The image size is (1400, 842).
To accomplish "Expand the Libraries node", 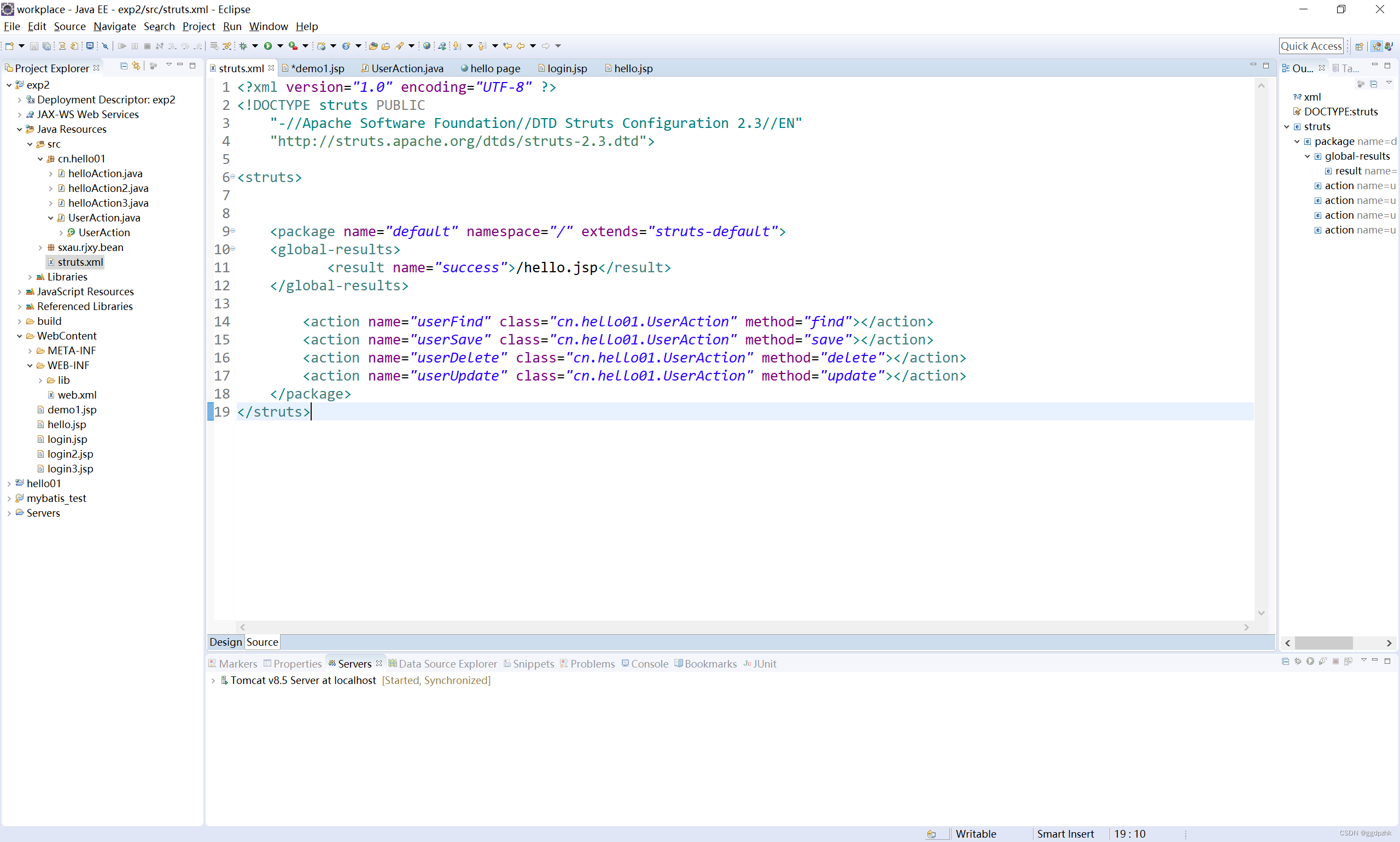I will click(x=30, y=277).
